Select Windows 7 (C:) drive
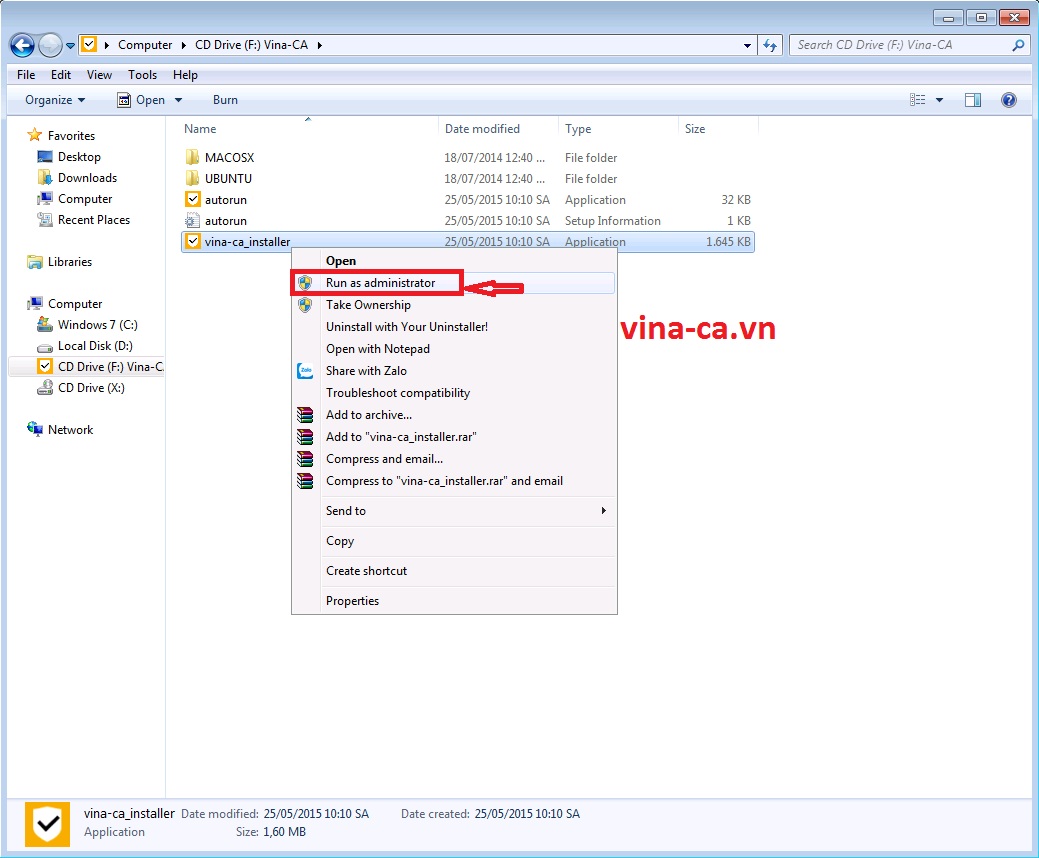The image size is (1039, 858). (x=97, y=325)
